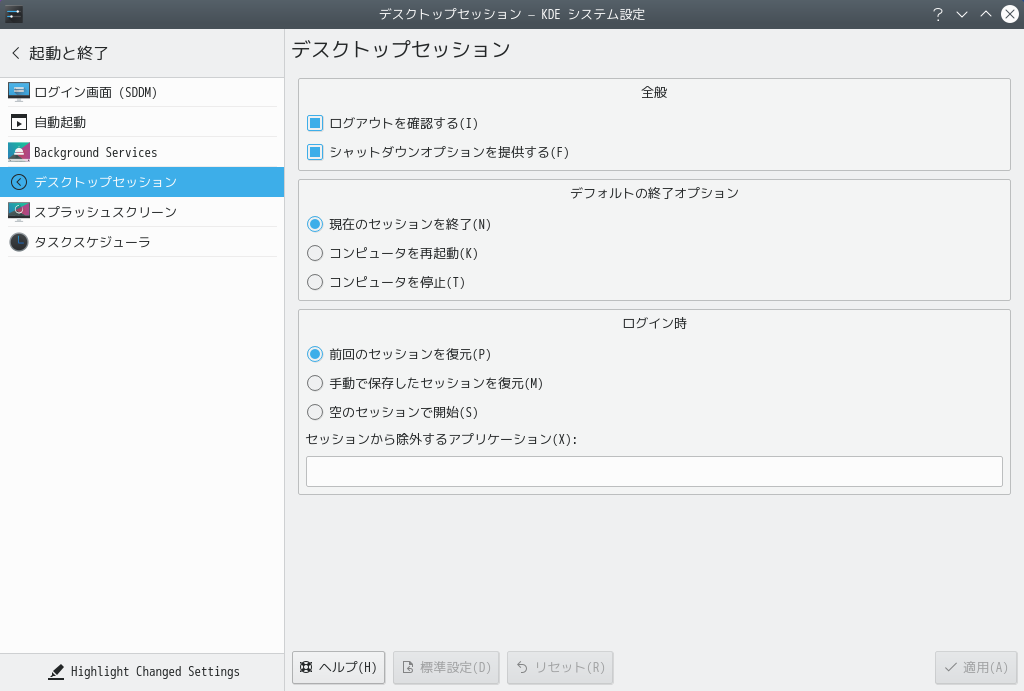Toggle the ログアウトを確認する checkbox
The height and width of the screenshot is (691, 1024).
315,123
